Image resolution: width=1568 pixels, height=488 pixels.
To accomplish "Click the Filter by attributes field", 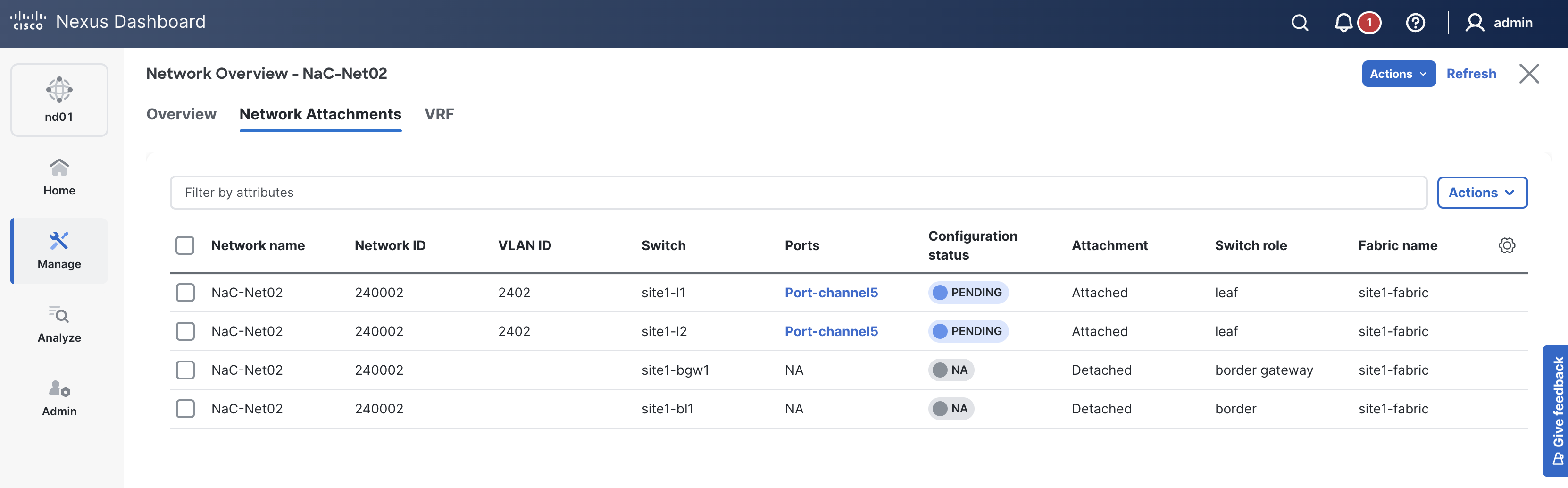I will coord(797,193).
